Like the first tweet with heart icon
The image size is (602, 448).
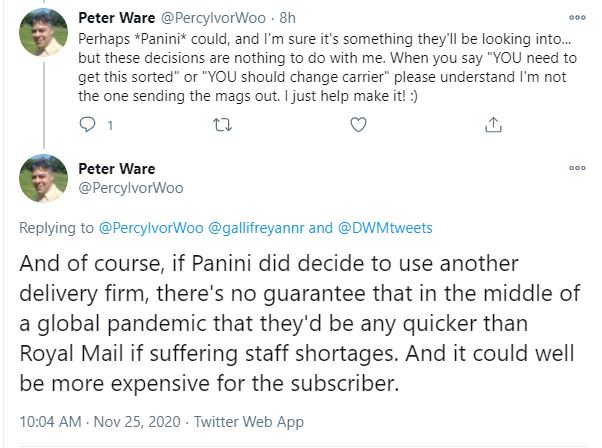coord(356,125)
